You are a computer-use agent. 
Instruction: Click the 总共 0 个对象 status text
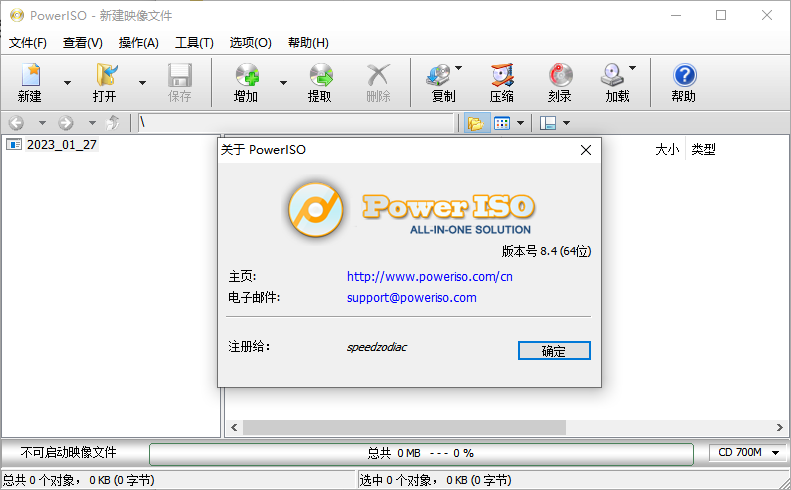pyautogui.click(x=79, y=480)
